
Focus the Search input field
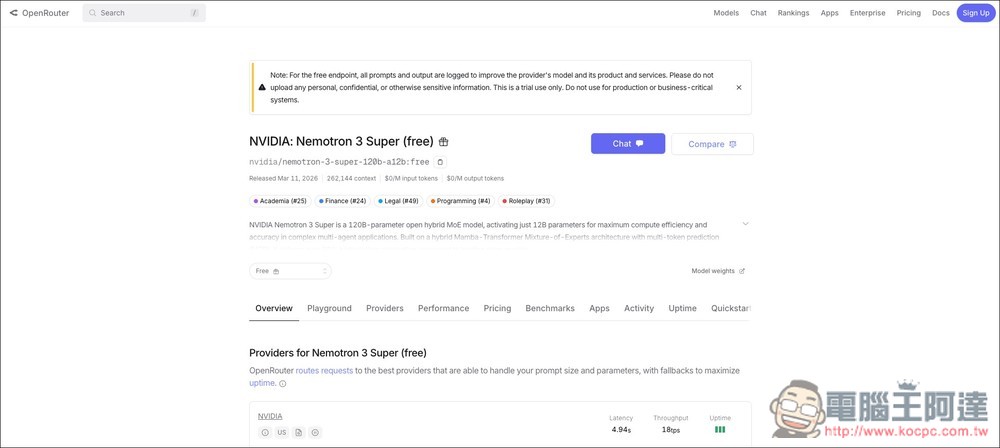click(x=144, y=13)
